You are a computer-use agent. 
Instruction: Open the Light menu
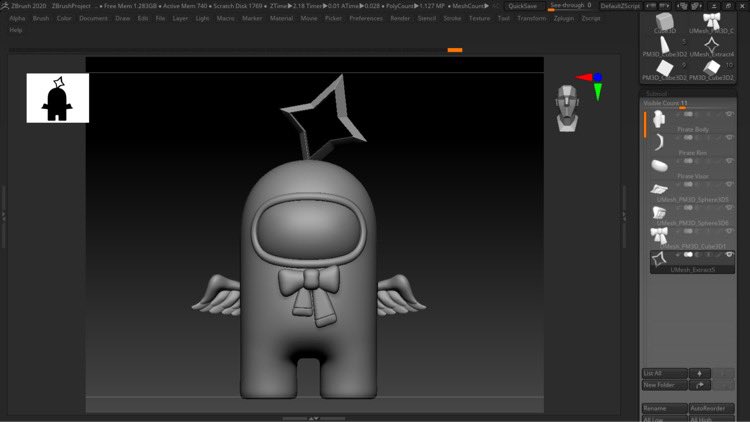(202, 18)
